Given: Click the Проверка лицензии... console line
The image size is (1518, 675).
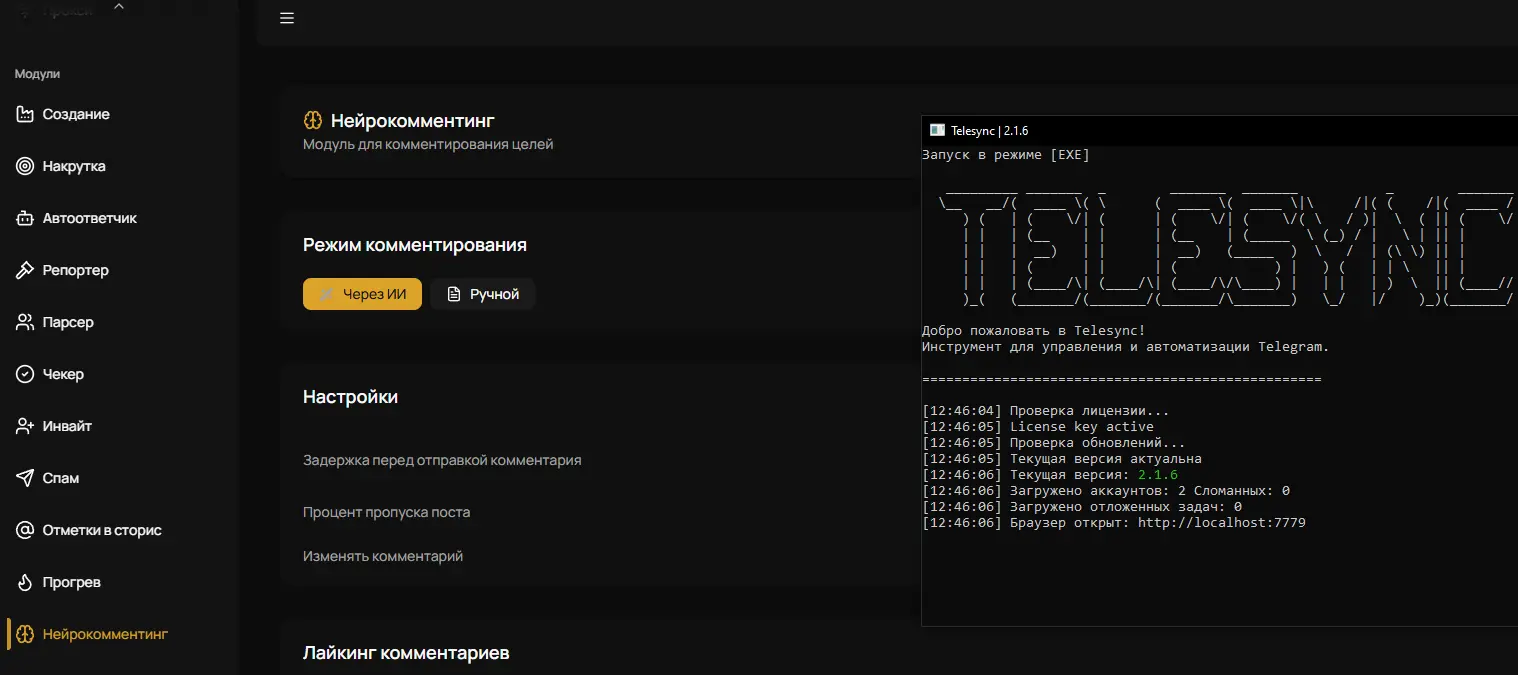Looking at the screenshot, I should coord(1045,411).
